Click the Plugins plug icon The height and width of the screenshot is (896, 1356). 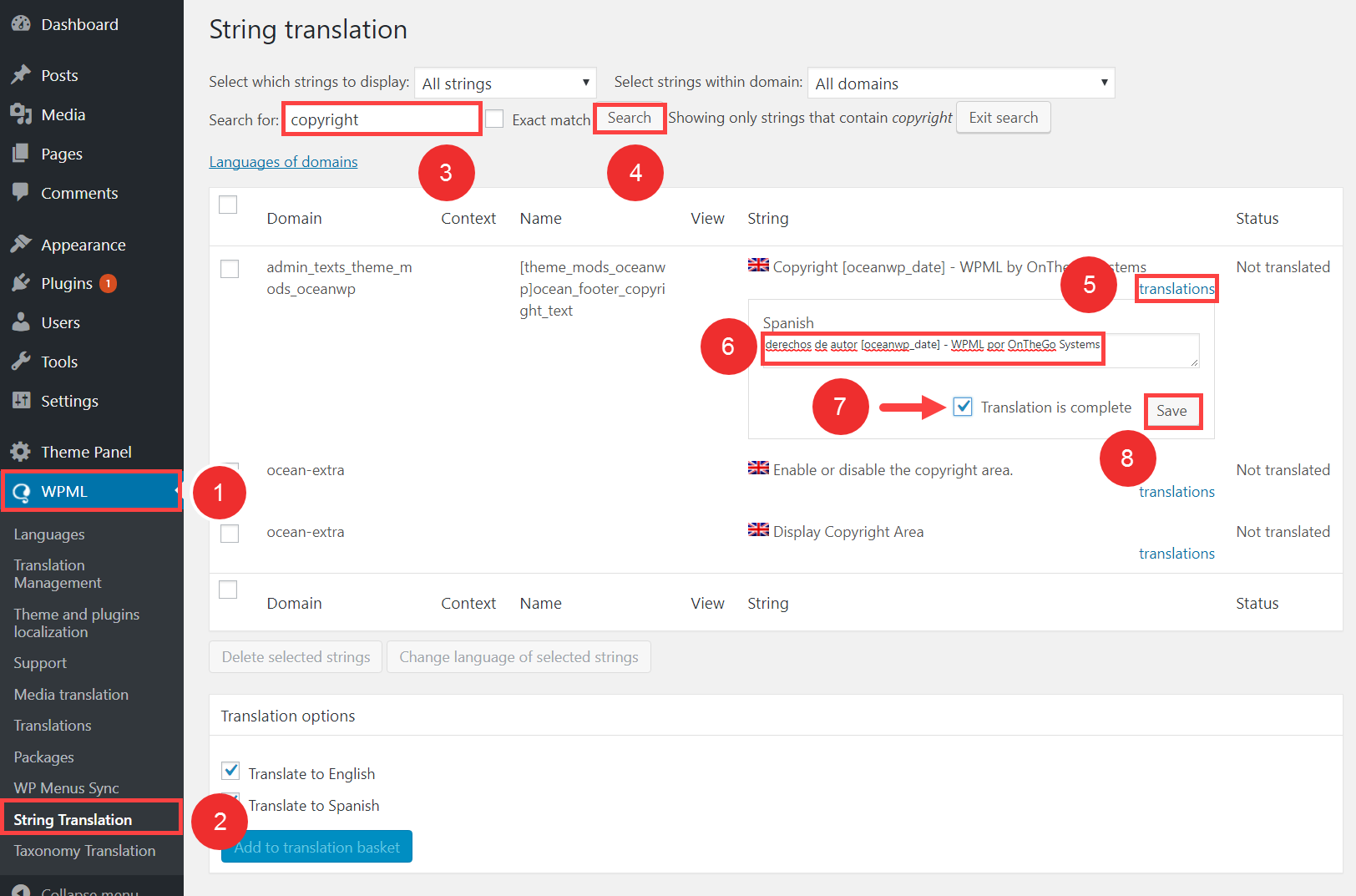[21, 283]
